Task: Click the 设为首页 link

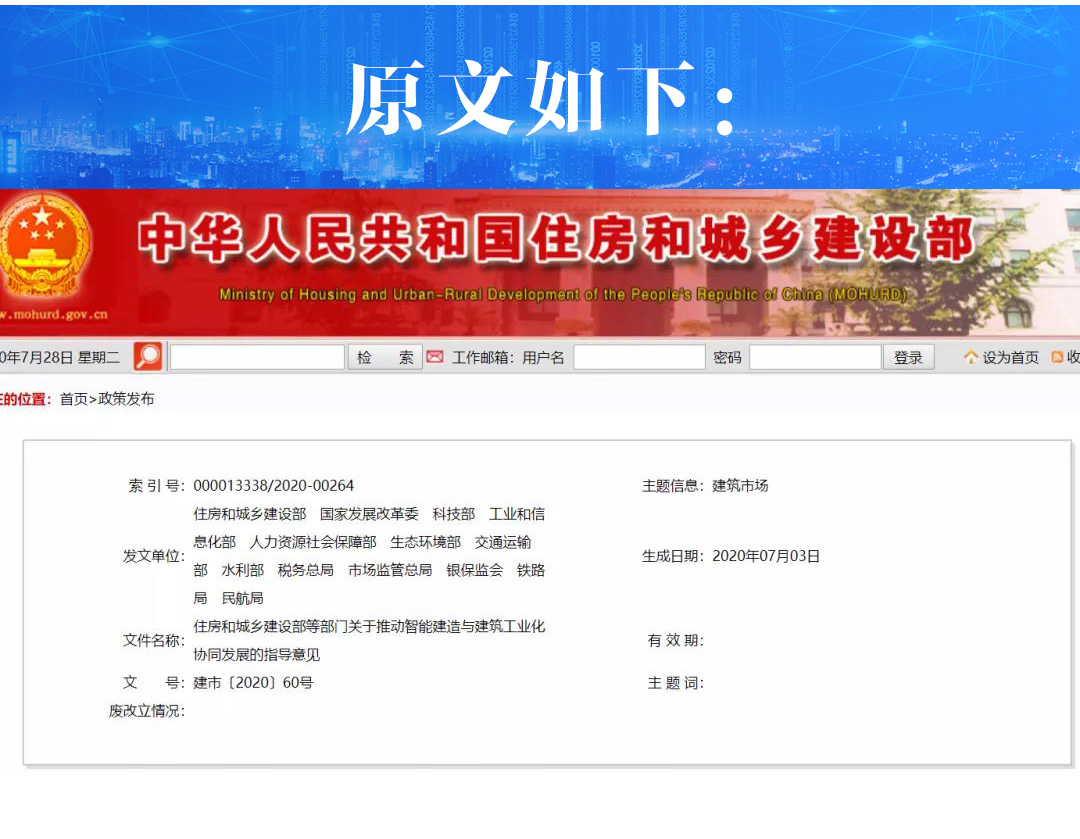Action: [x=1010, y=358]
